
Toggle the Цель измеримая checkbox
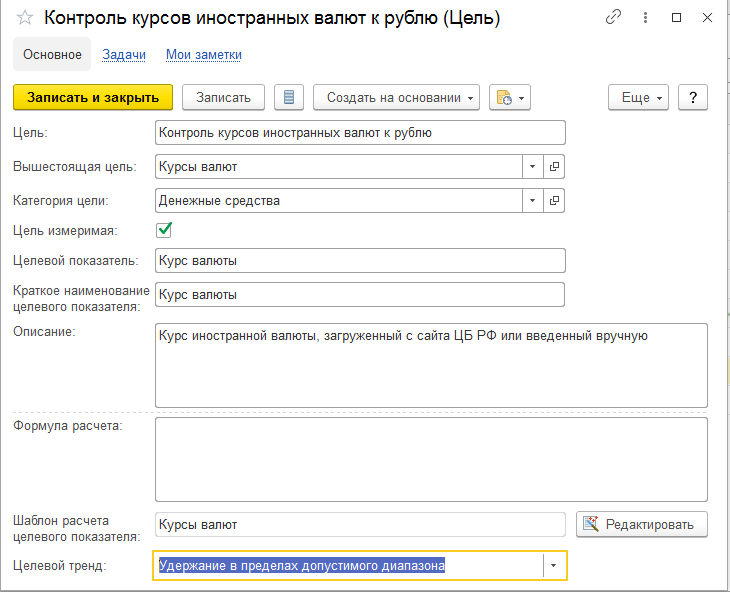165,230
